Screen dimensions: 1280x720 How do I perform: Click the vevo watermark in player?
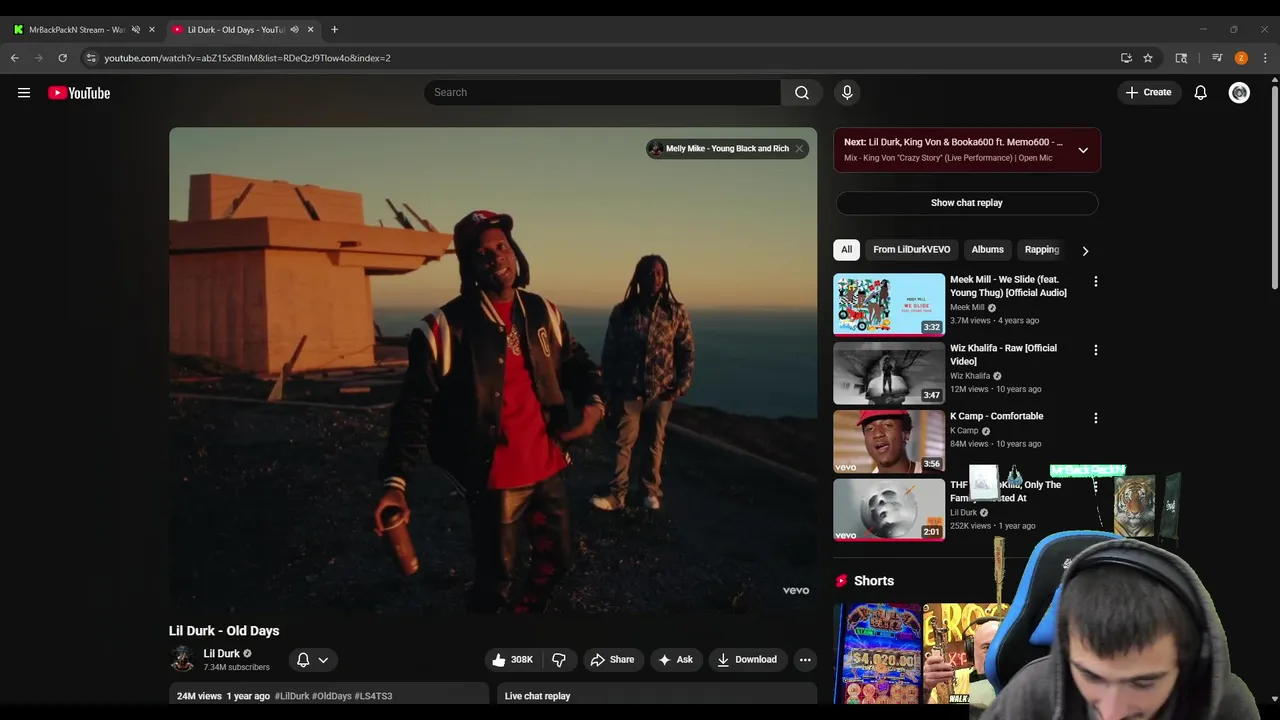tap(796, 590)
